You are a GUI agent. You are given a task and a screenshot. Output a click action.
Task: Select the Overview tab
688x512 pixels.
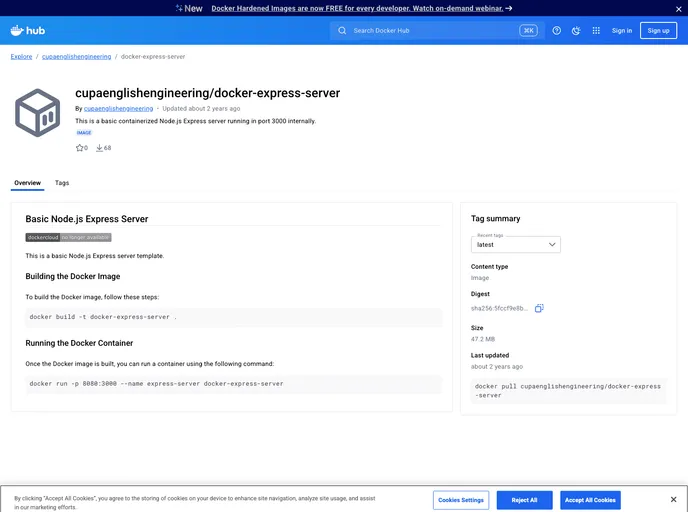[27, 183]
